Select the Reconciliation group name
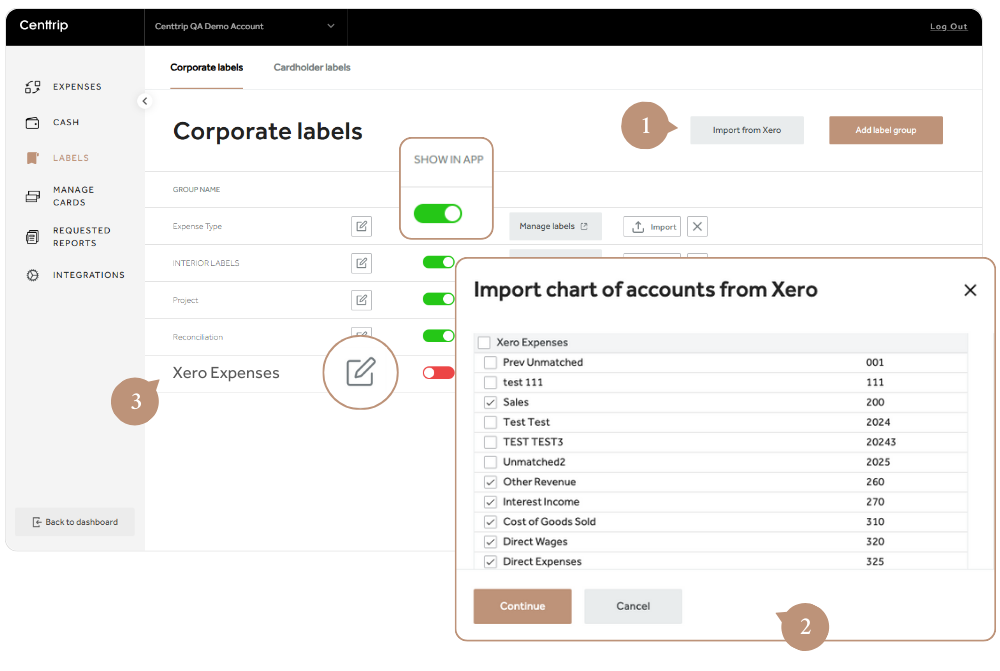The width and height of the screenshot is (1000, 671). coord(198,337)
